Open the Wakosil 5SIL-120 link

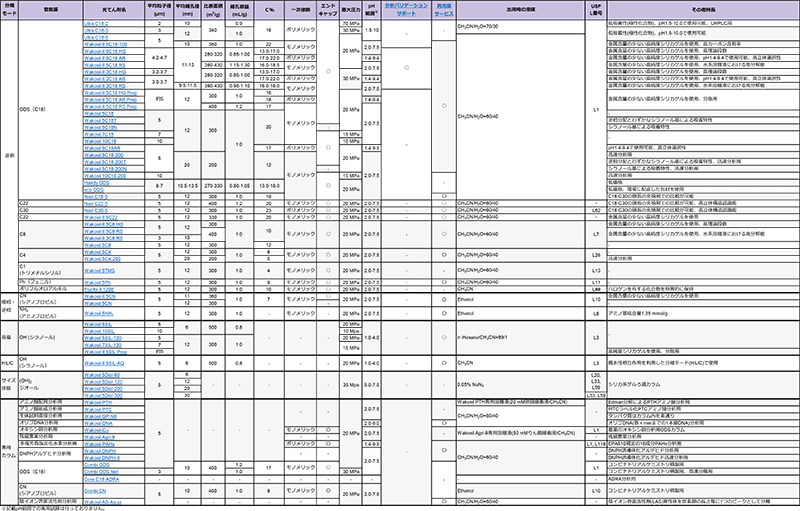103,338
